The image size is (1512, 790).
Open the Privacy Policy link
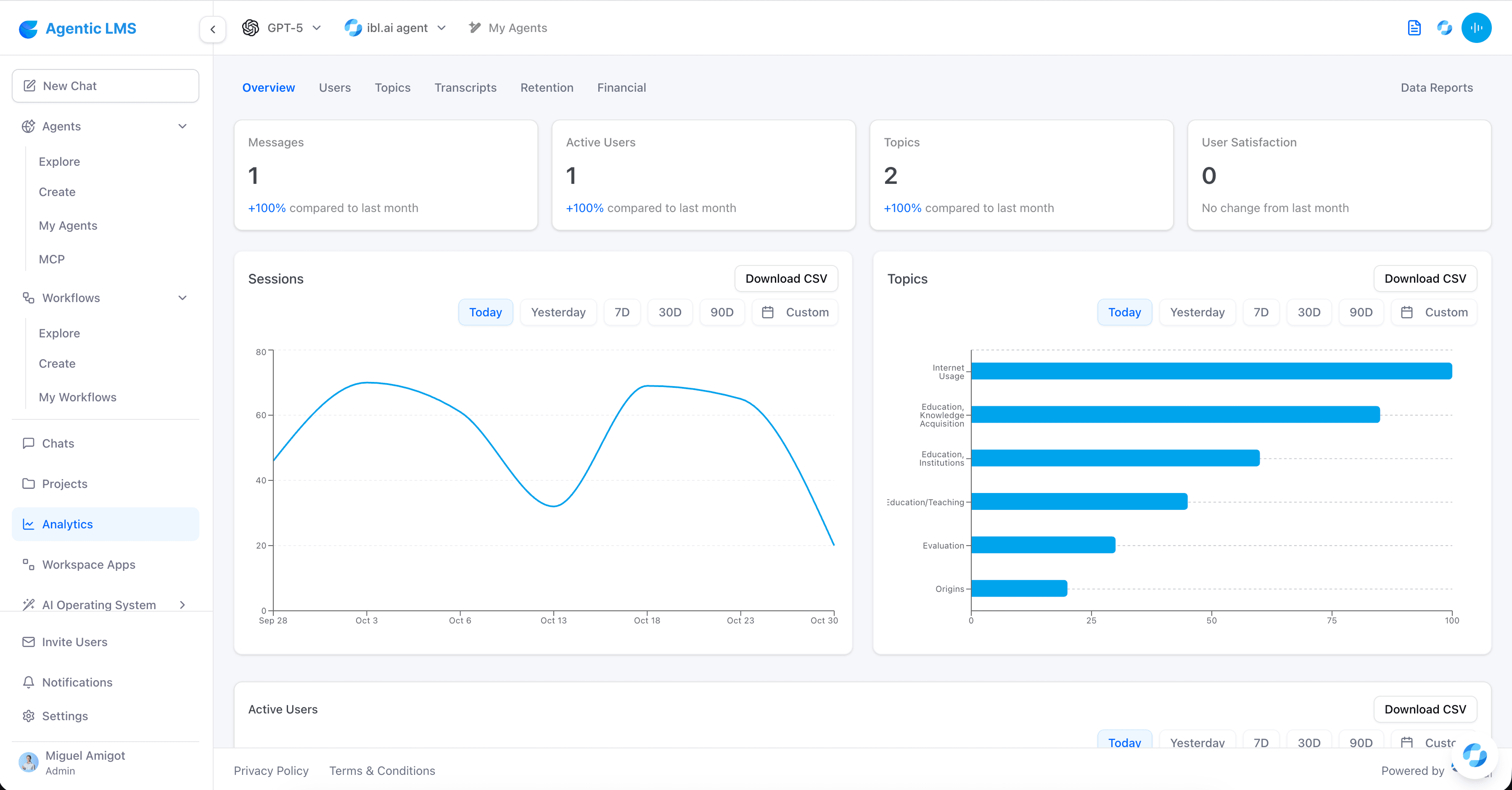(x=271, y=771)
